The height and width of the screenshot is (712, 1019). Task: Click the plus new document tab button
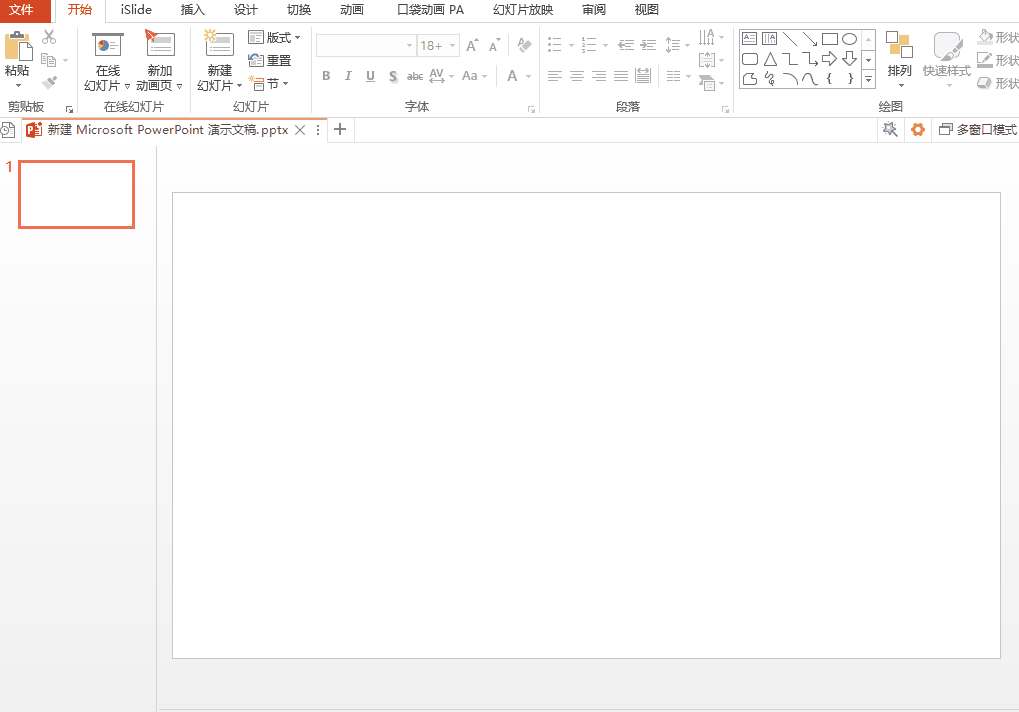(339, 129)
